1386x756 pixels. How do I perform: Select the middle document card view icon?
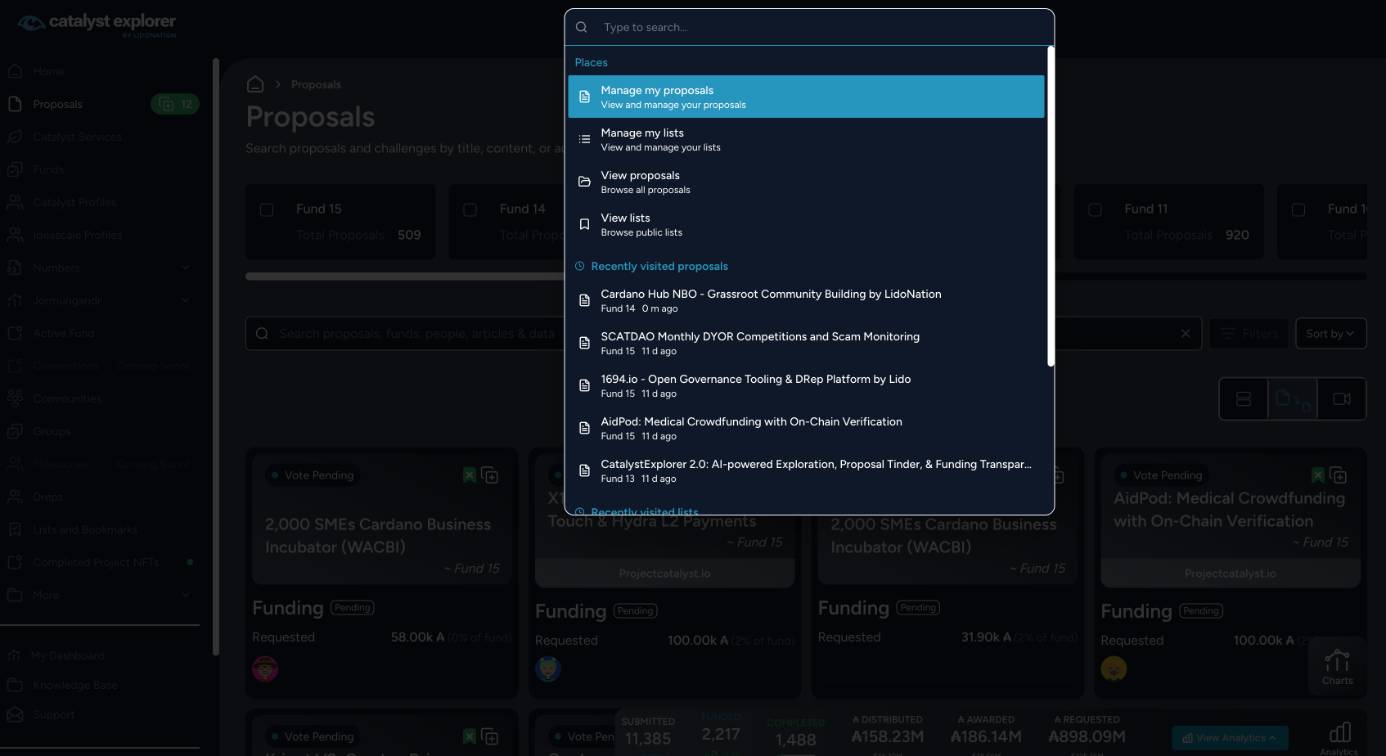(x=1293, y=399)
